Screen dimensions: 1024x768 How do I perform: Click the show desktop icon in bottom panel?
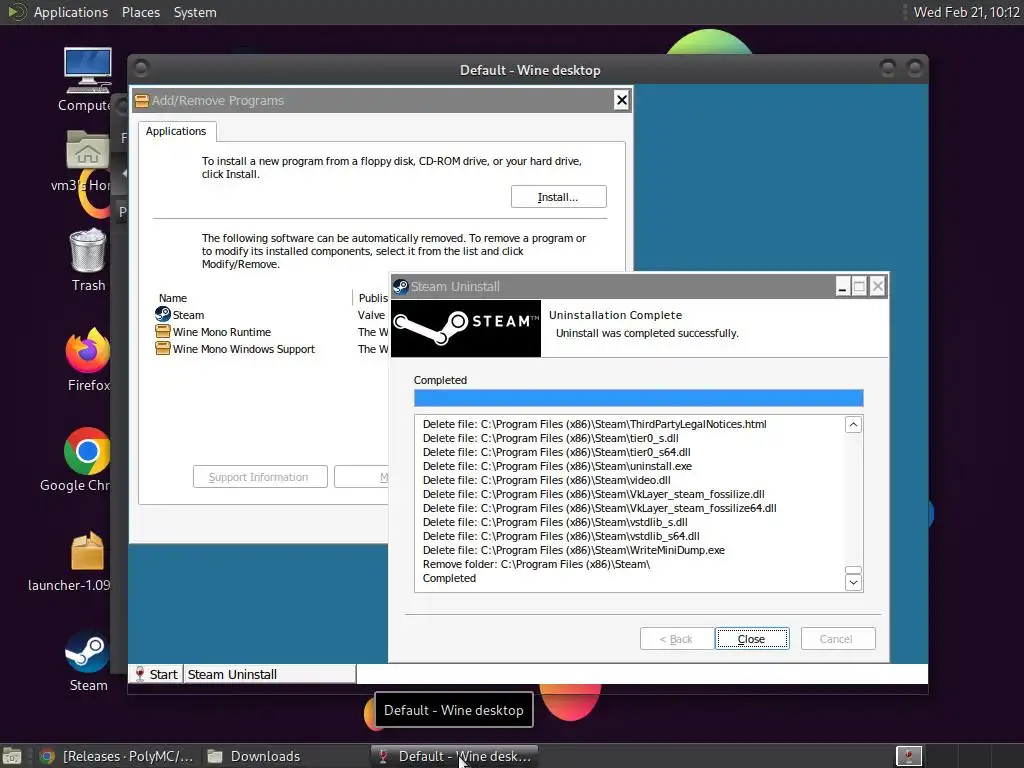click(12, 756)
